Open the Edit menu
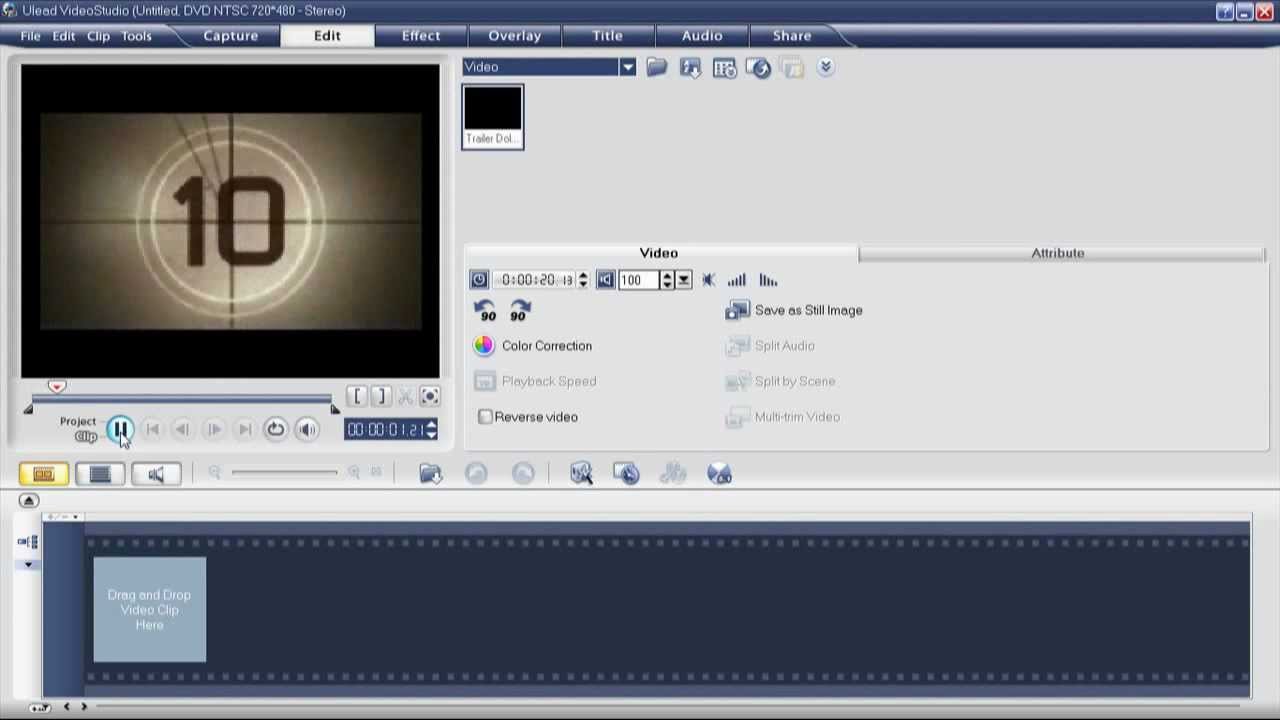 tap(64, 36)
